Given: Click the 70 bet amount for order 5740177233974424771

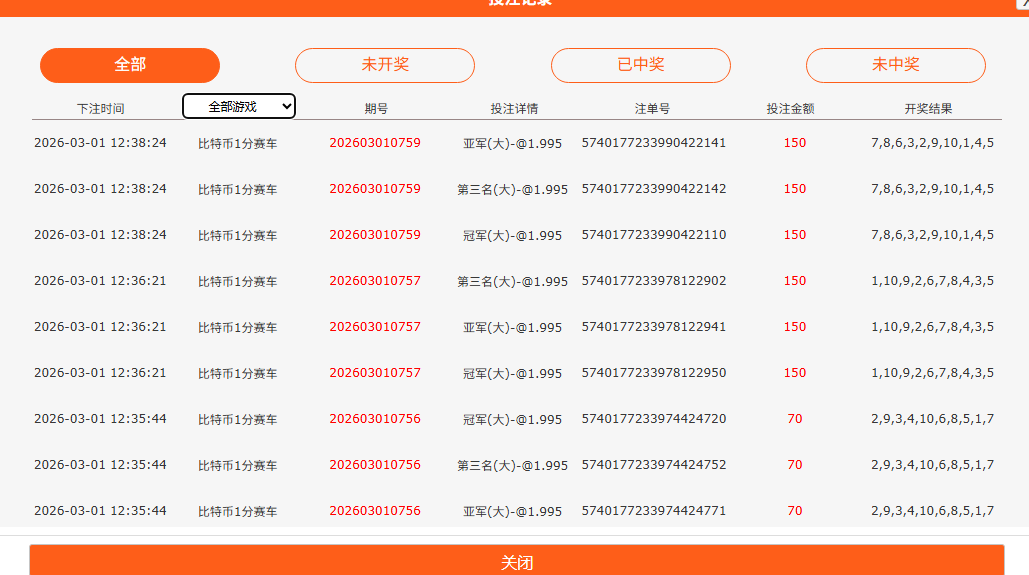Looking at the screenshot, I should tap(794, 511).
